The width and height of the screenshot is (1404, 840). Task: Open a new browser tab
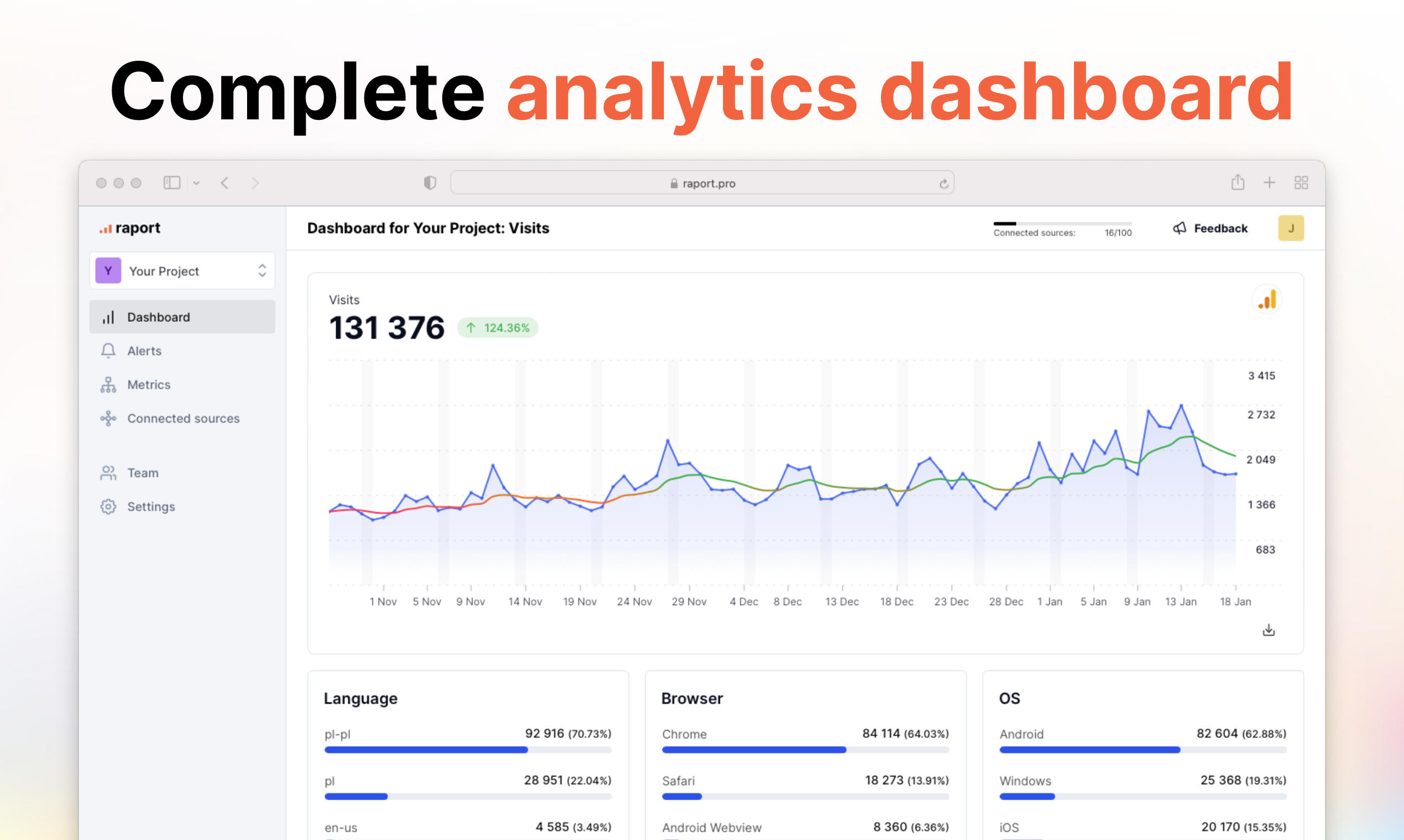[x=1269, y=182]
